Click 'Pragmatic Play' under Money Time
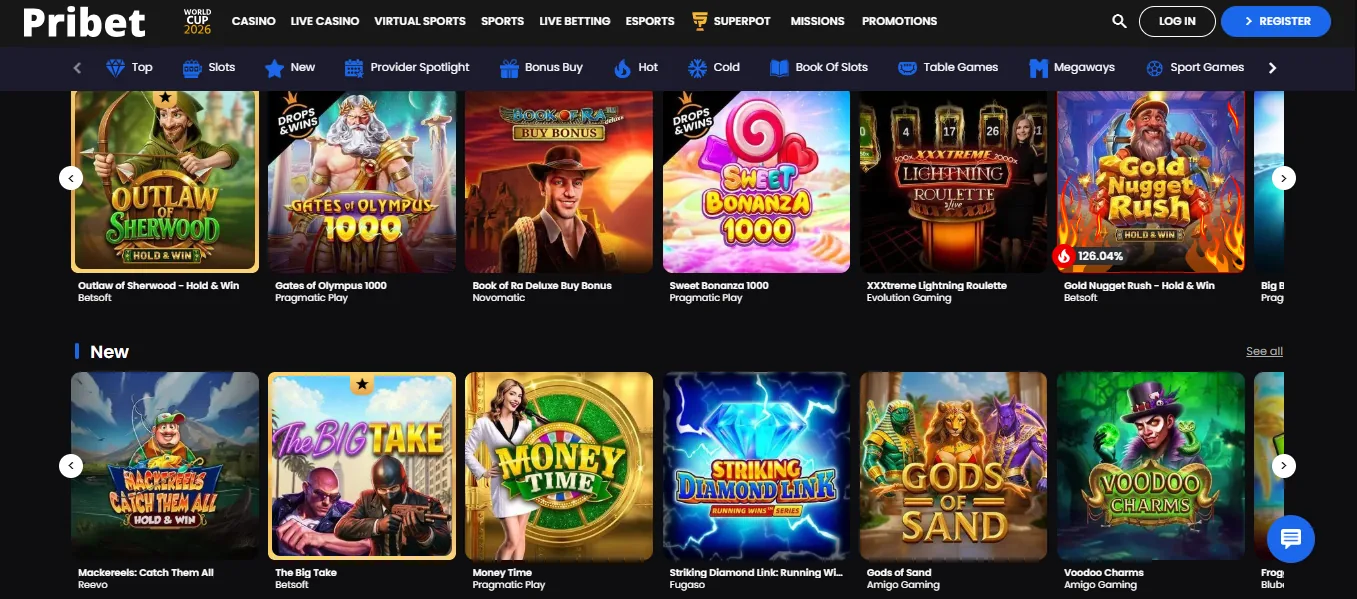This screenshot has width=1357, height=599. point(509,585)
